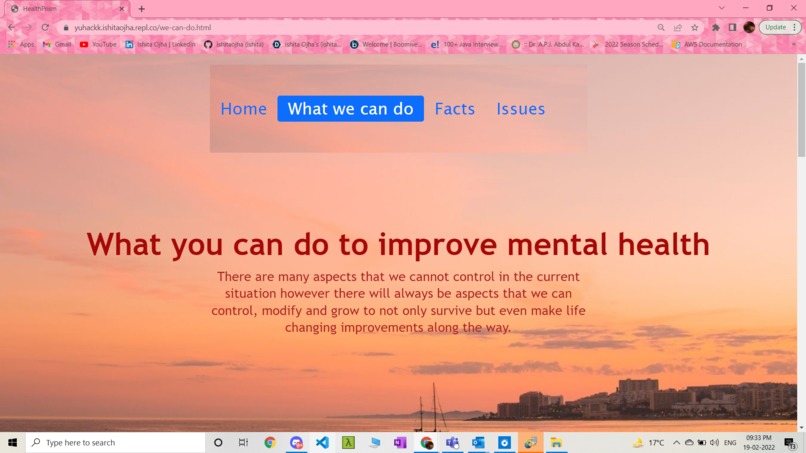This screenshot has width=806, height=453.
Task: Close the HealthPrism tab
Action: click(122, 9)
